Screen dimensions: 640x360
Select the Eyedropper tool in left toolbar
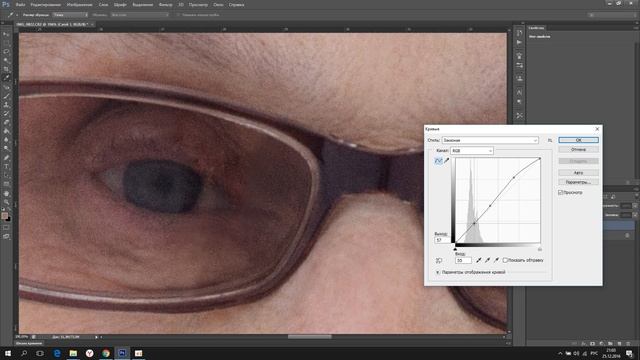(x=6, y=78)
